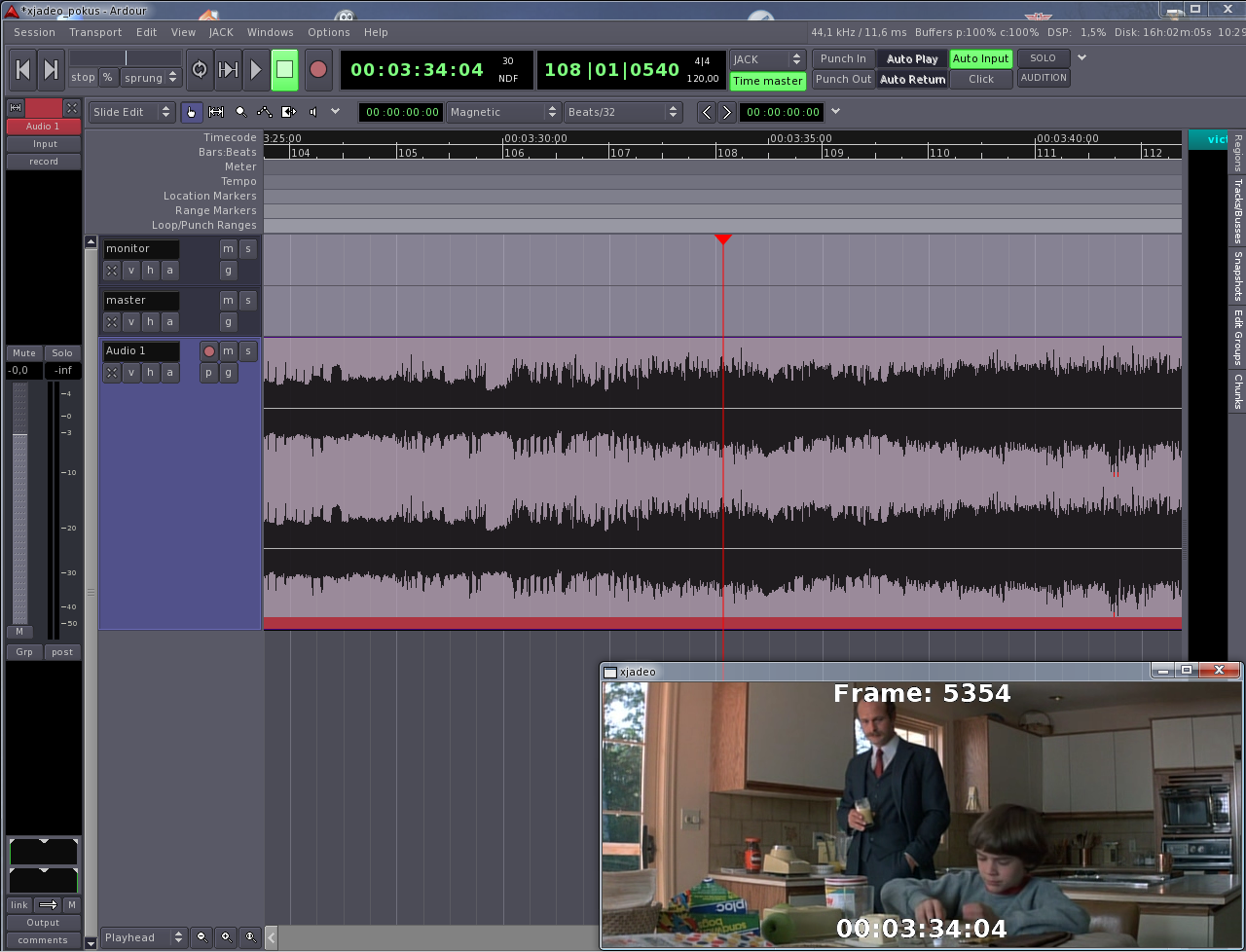Solo the master bus
This screenshot has width=1246, height=952.
(248, 300)
